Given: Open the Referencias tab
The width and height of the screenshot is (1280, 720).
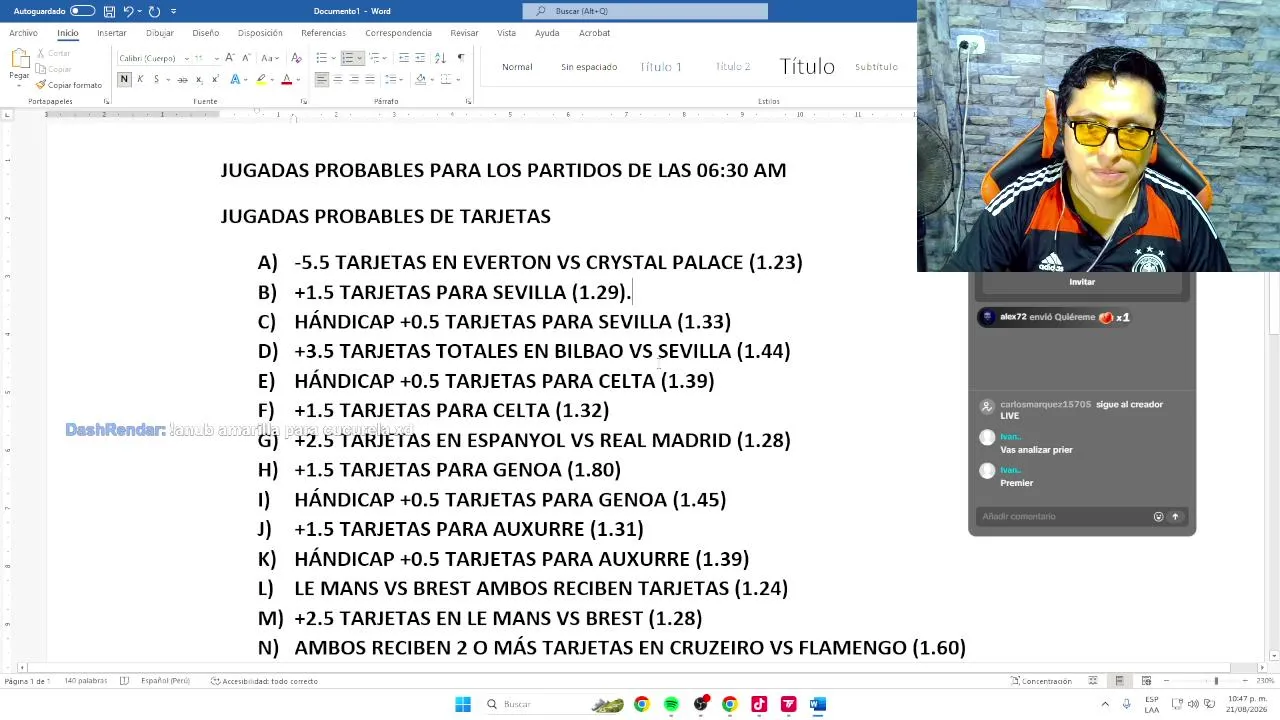Looking at the screenshot, I should coord(323,33).
